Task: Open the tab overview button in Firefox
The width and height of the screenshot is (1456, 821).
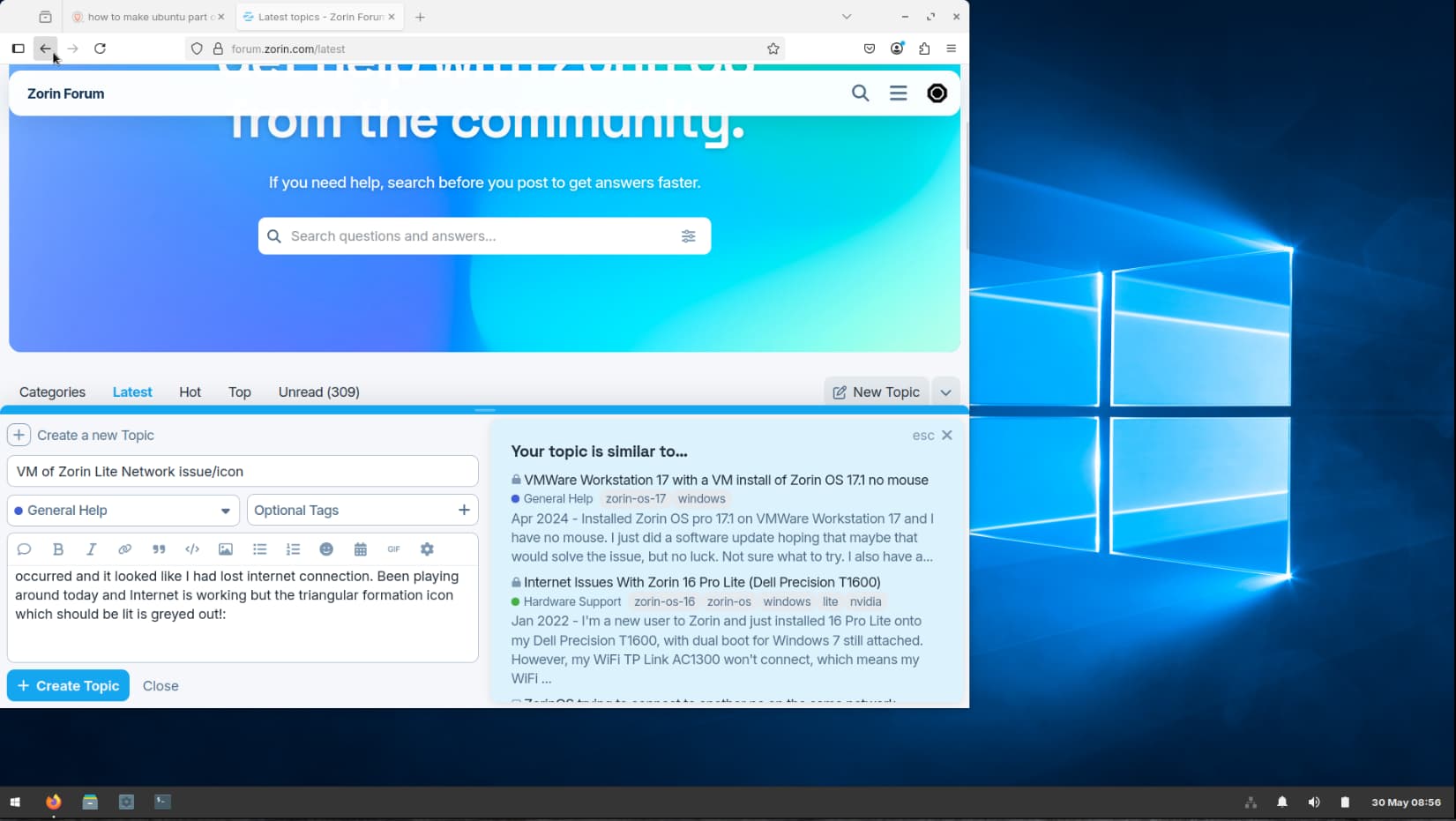Action: pyautogui.click(x=45, y=17)
